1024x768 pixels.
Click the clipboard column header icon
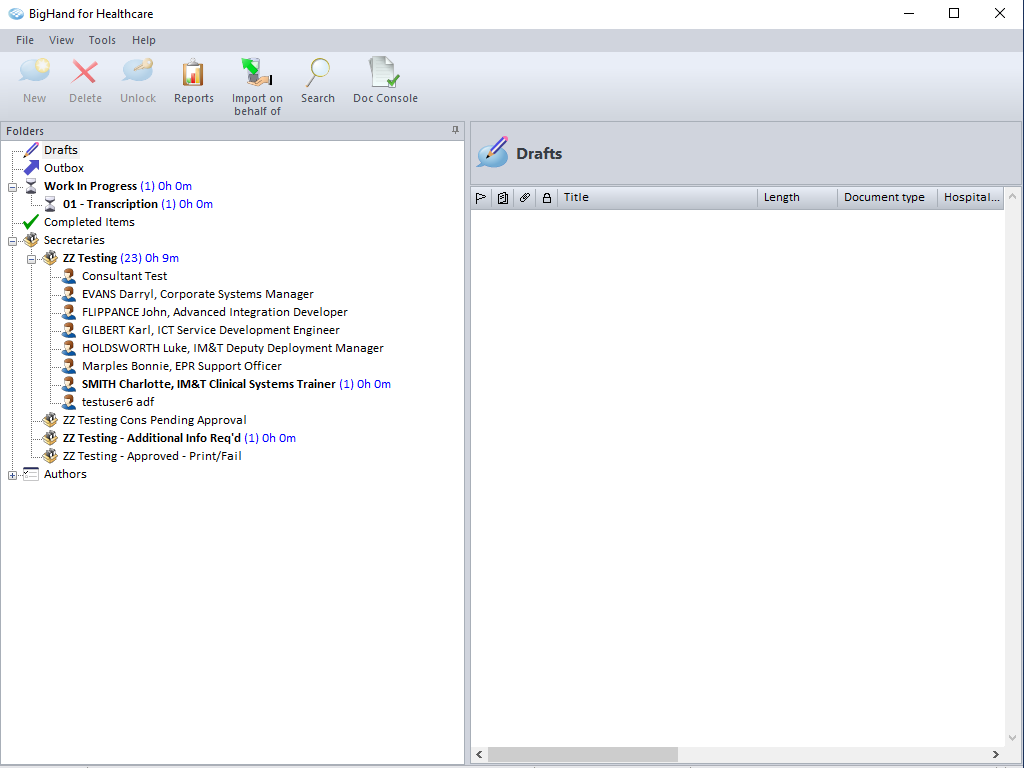pos(503,198)
